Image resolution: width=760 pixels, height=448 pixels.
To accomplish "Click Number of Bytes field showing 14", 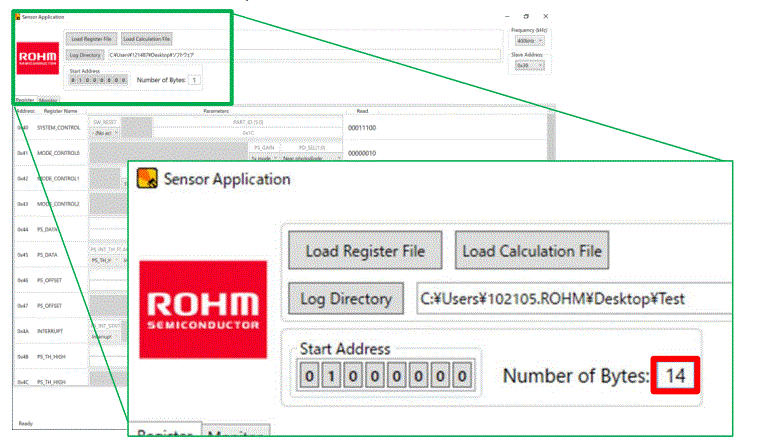I will (x=675, y=375).
